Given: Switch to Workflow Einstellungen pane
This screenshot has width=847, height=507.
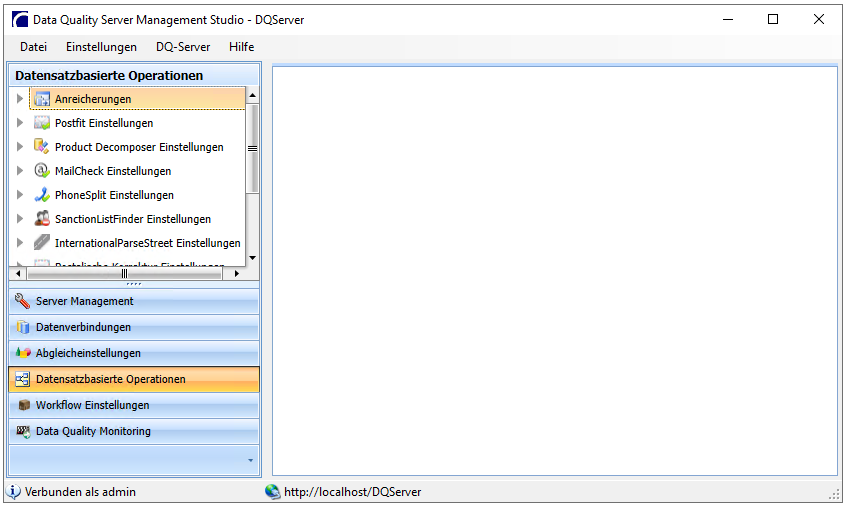Looking at the screenshot, I should (x=134, y=405).
